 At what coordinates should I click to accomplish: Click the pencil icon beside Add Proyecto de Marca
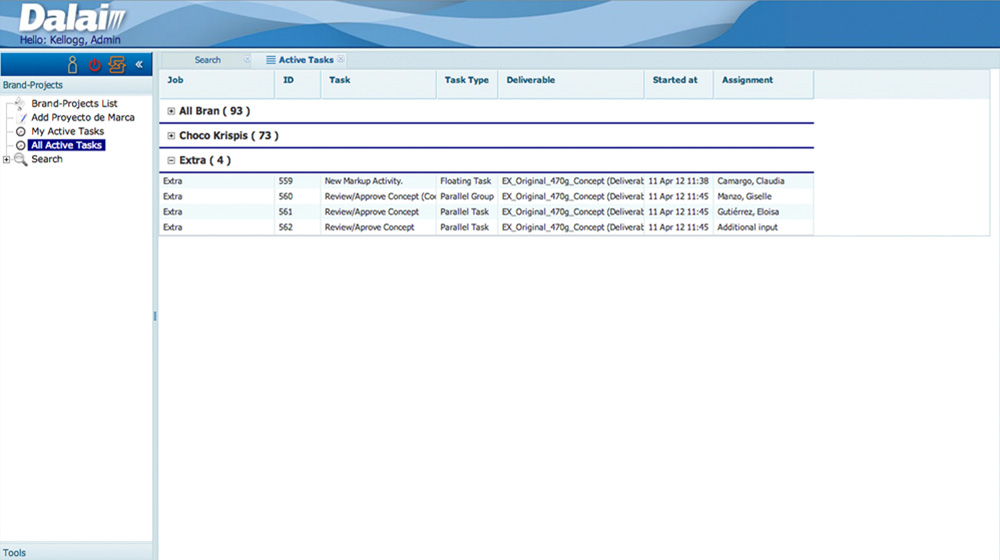[21, 118]
